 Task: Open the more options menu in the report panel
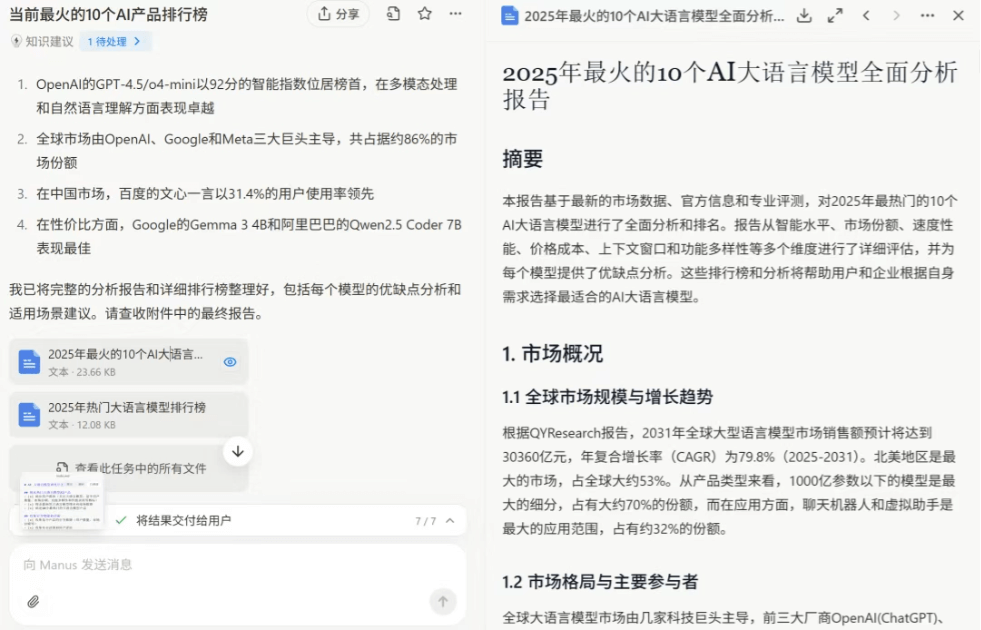point(928,16)
